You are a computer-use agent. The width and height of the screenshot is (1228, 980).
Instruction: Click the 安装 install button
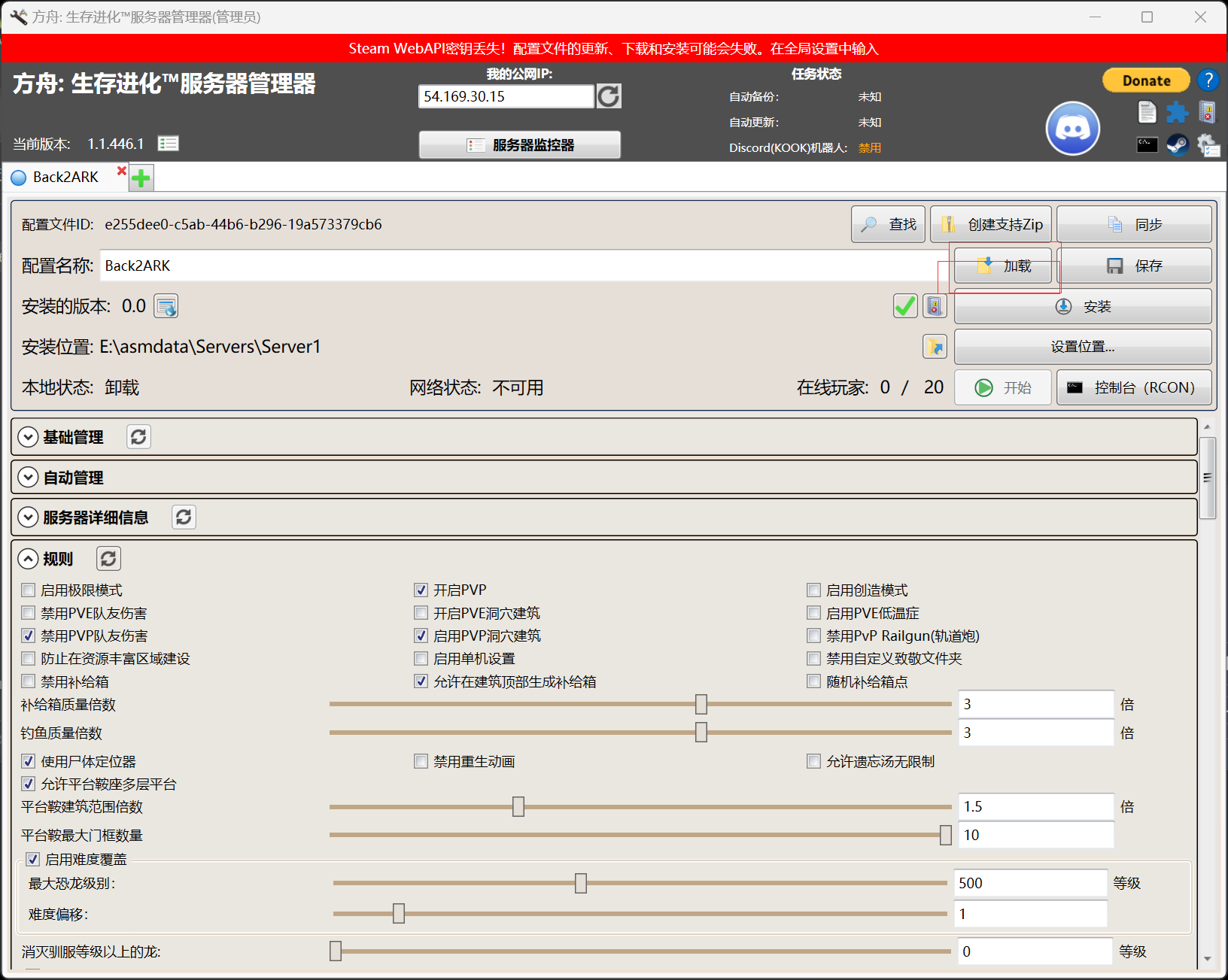click(x=1083, y=306)
